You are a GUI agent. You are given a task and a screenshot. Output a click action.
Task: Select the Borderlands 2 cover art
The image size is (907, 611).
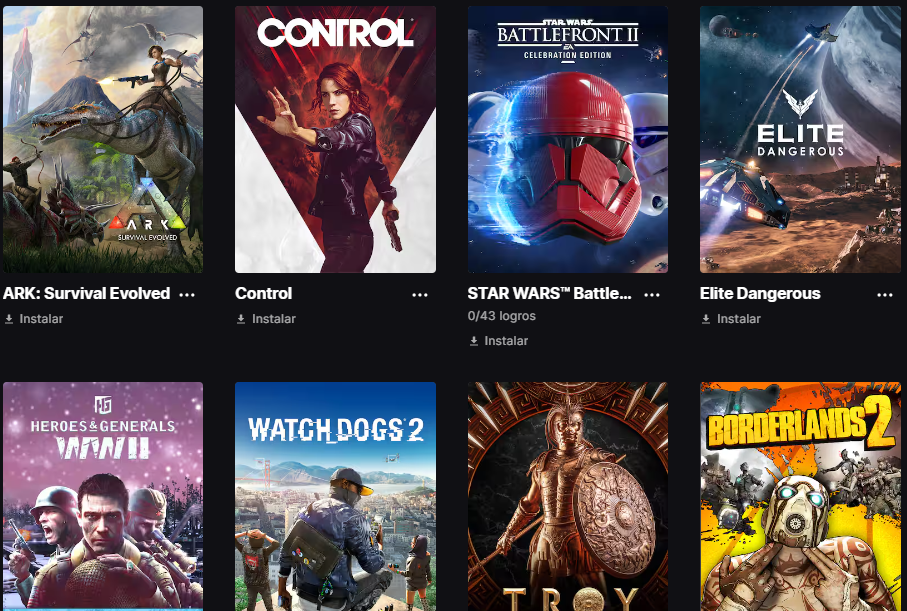tap(801, 496)
